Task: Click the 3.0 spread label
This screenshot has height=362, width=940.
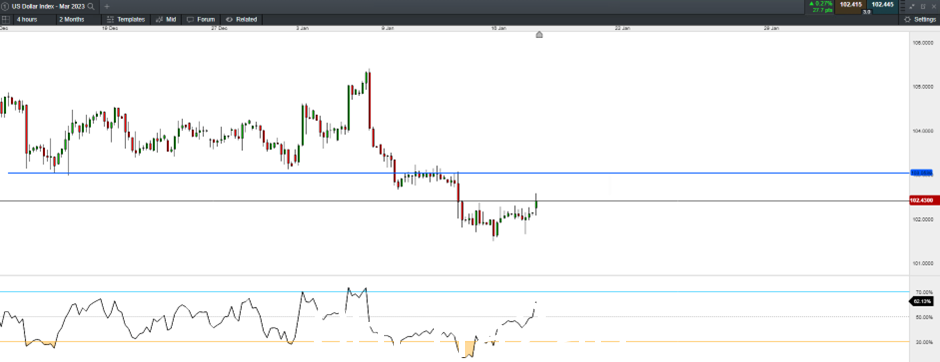Action: 867,12
